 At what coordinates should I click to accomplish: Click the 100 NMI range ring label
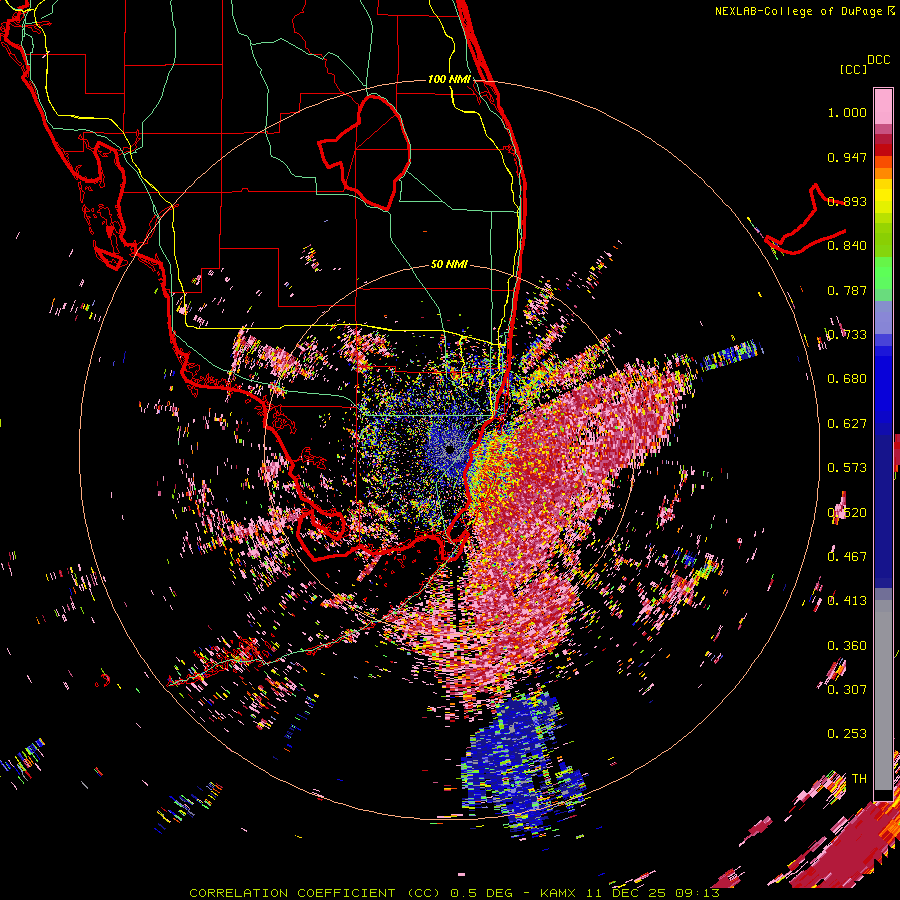point(449,79)
